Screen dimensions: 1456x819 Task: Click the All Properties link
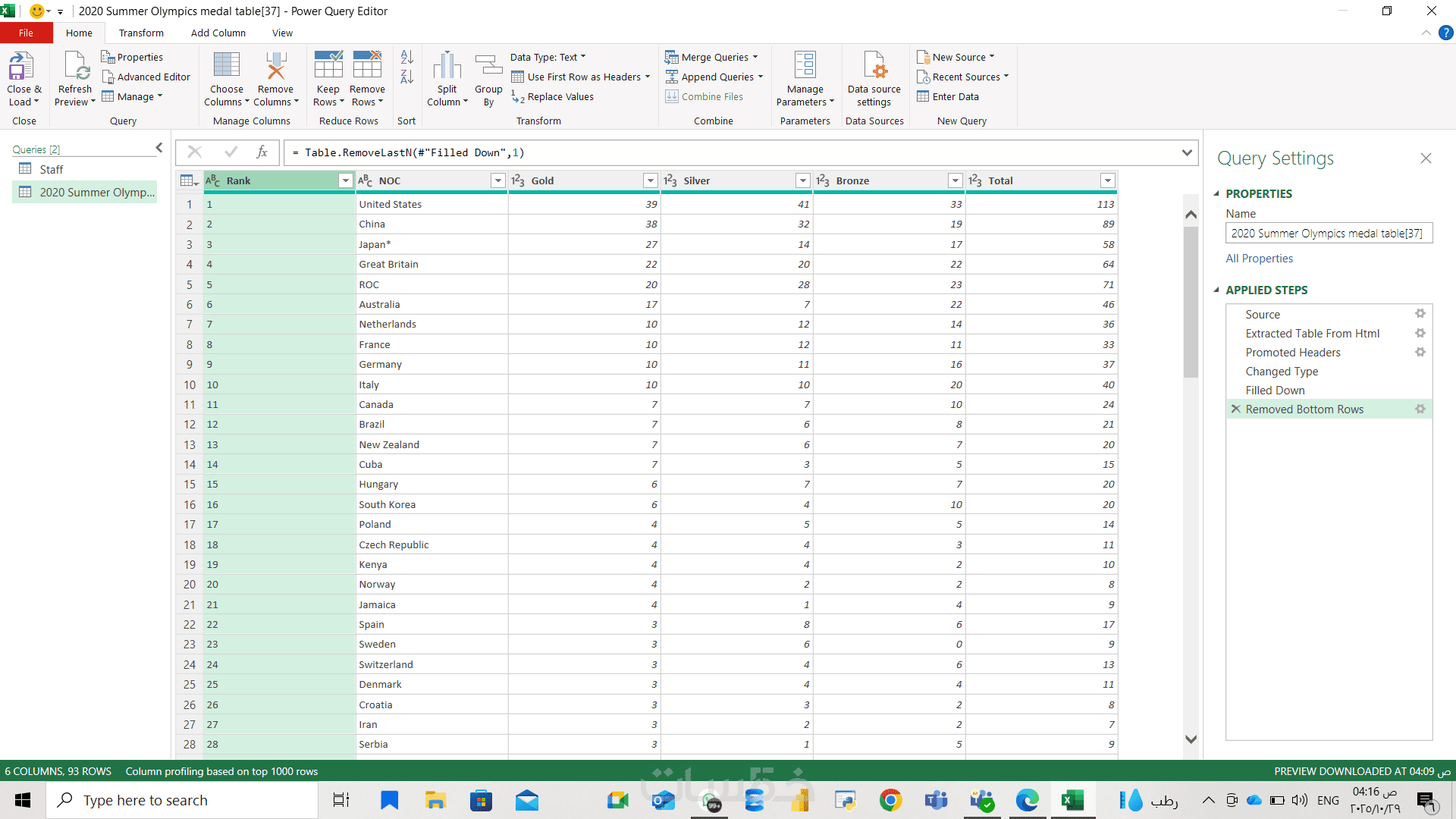[1259, 258]
